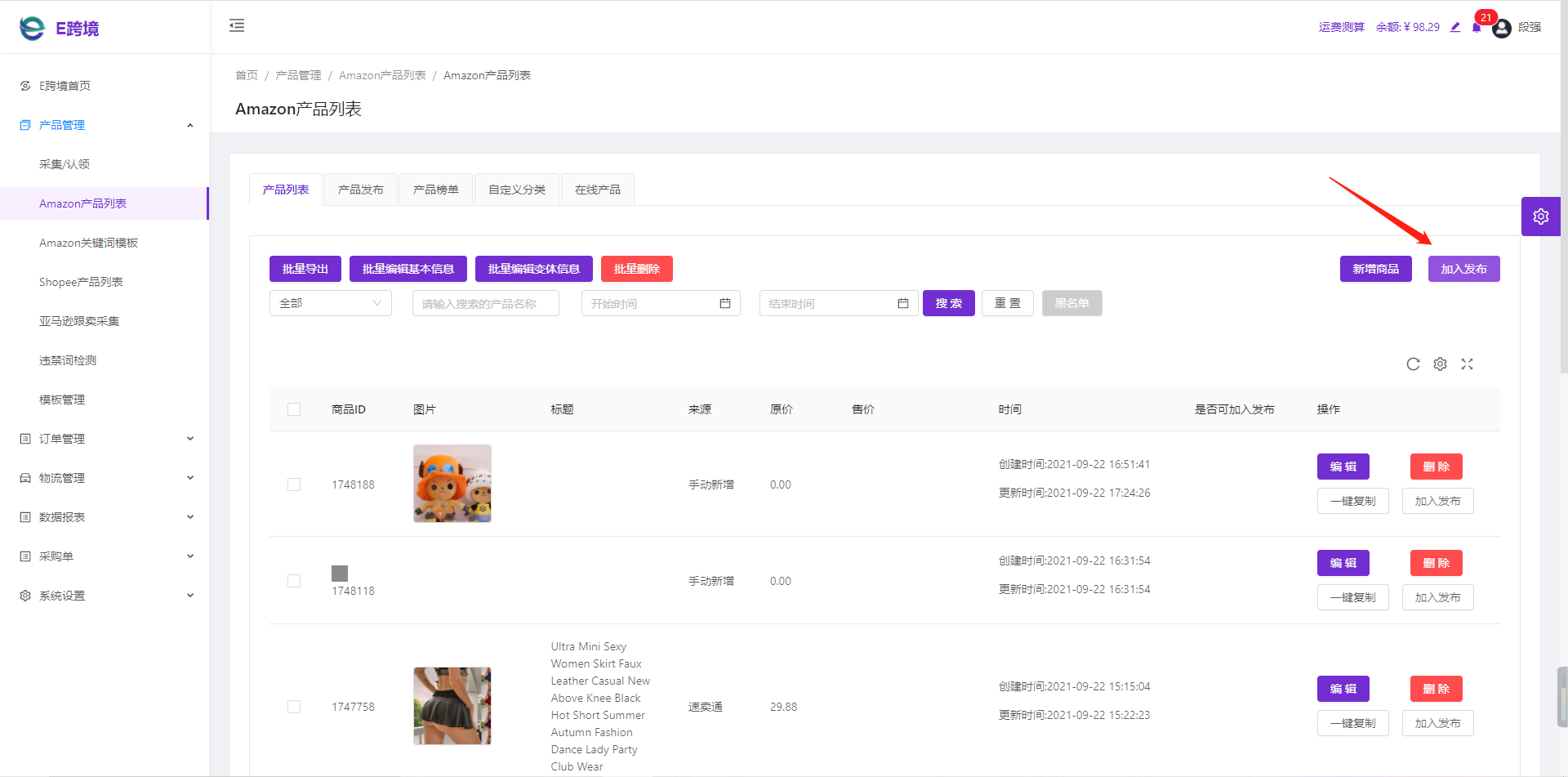Click the 物流管理 sidebar icon
1568x777 pixels.
pos(25,478)
